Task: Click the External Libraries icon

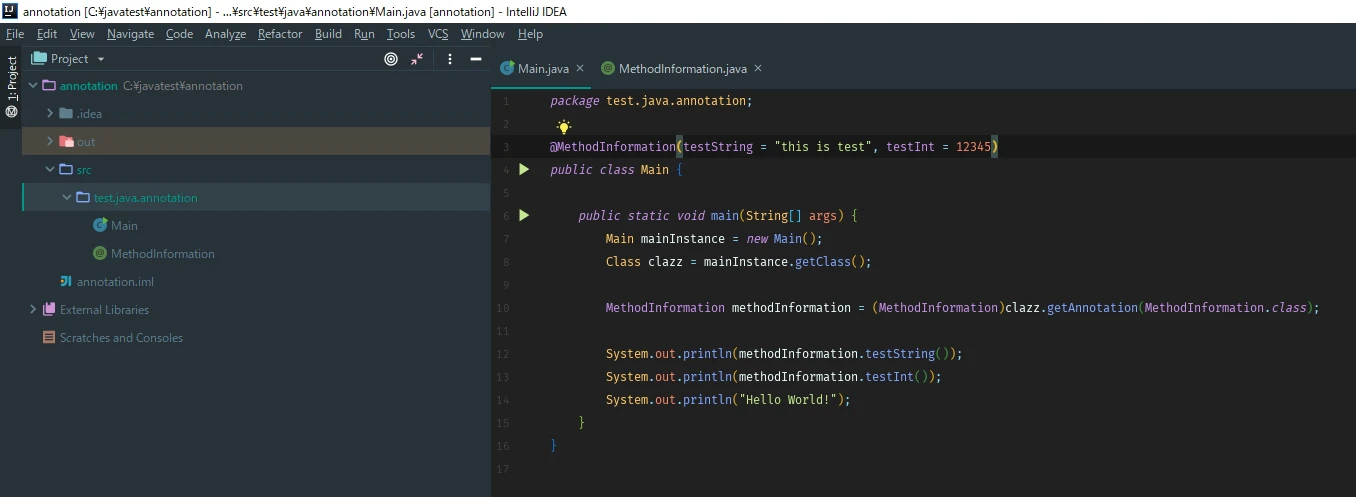Action: (49, 310)
